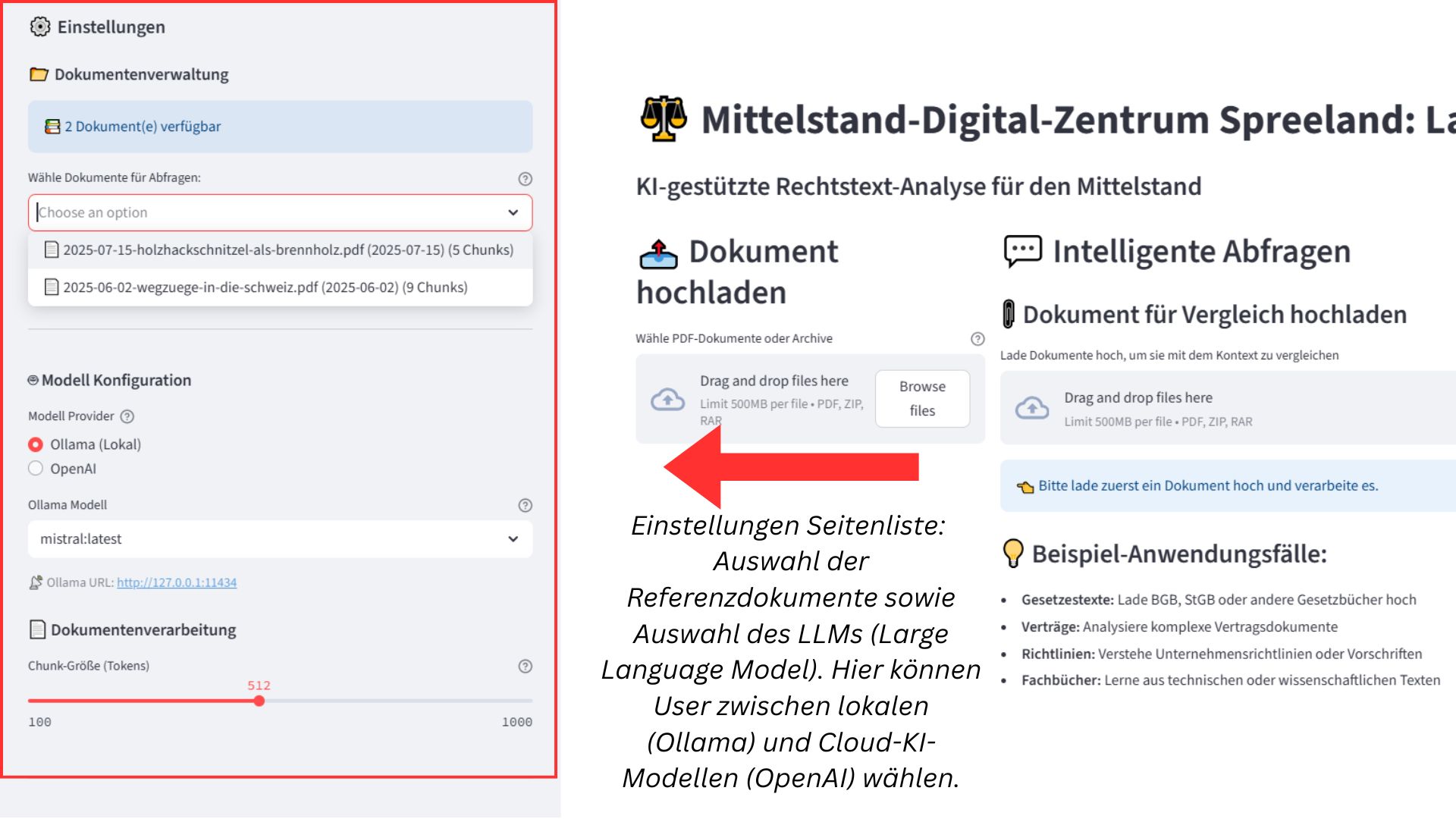Screen dimensions: 1456x819
Task: Click help icon for Wähle PDF-Dokumente oder Archive
Action: (x=977, y=339)
